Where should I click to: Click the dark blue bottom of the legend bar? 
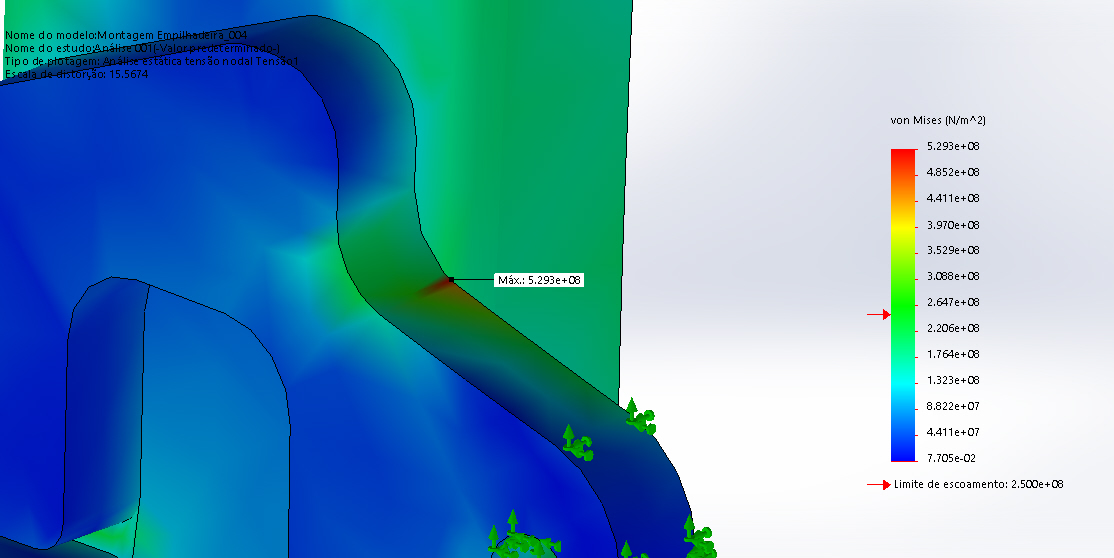tap(903, 453)
